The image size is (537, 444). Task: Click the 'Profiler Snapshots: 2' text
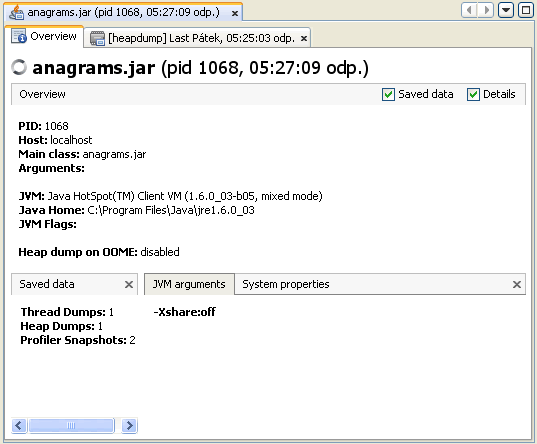[x=78, y=340]
